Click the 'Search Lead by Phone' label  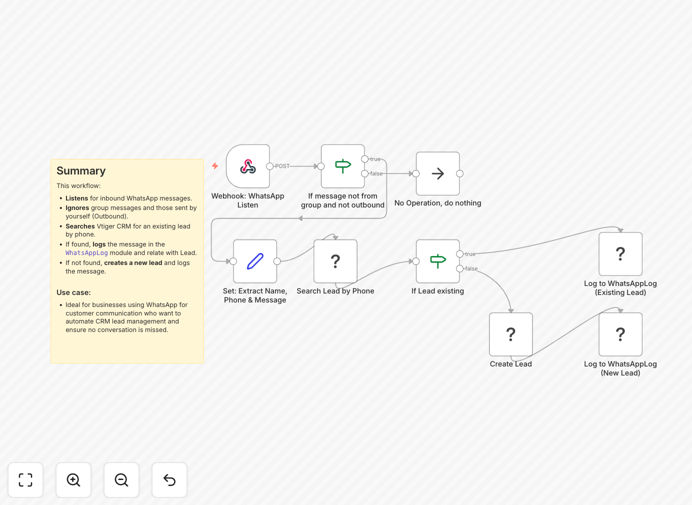click(335, 291)
